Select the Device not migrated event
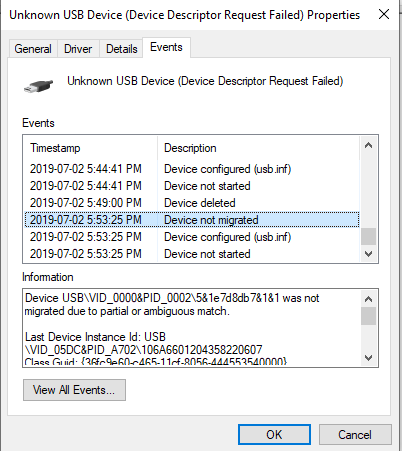 coord(192,220)
